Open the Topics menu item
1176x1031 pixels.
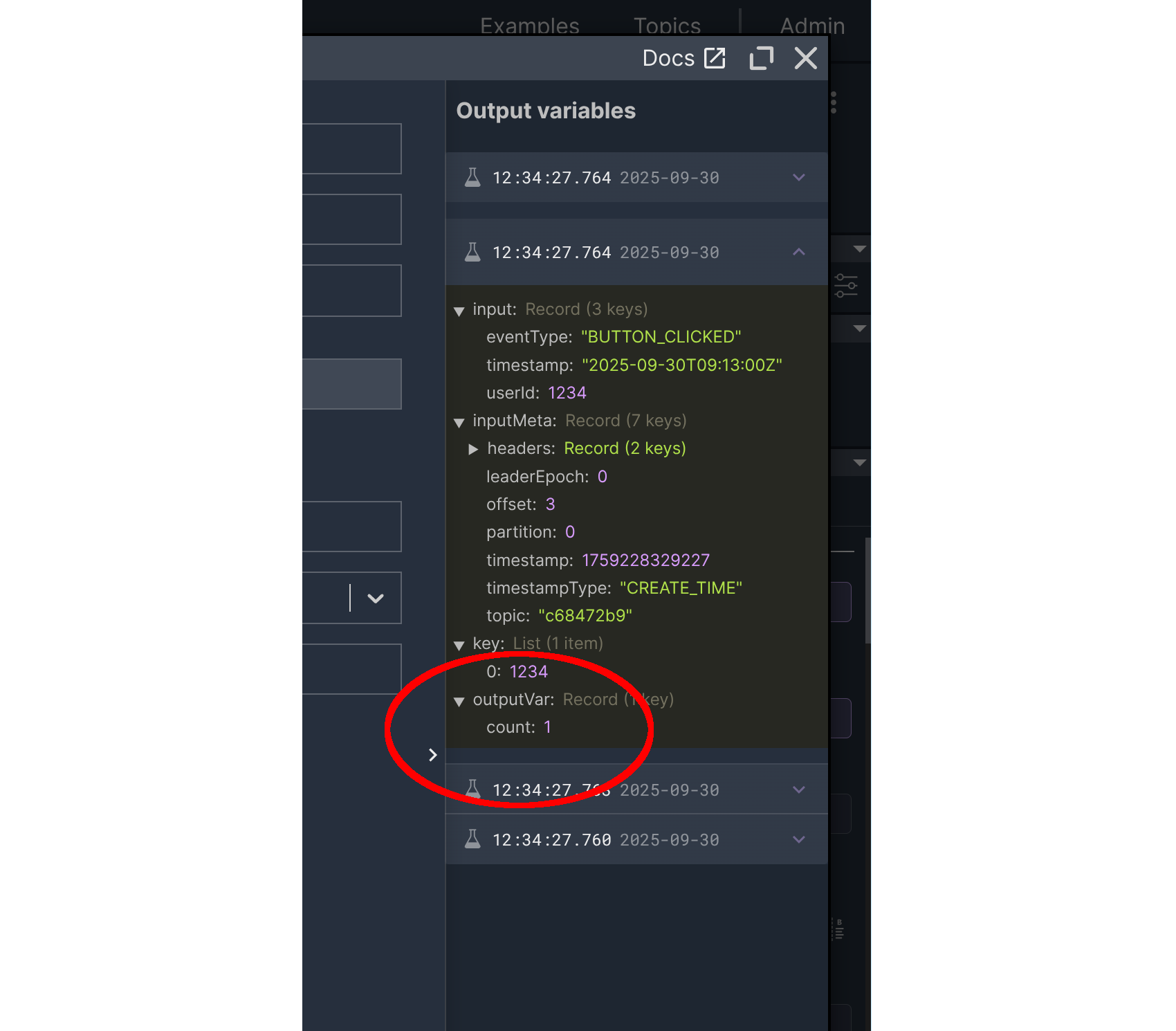[x=667, y=26]
